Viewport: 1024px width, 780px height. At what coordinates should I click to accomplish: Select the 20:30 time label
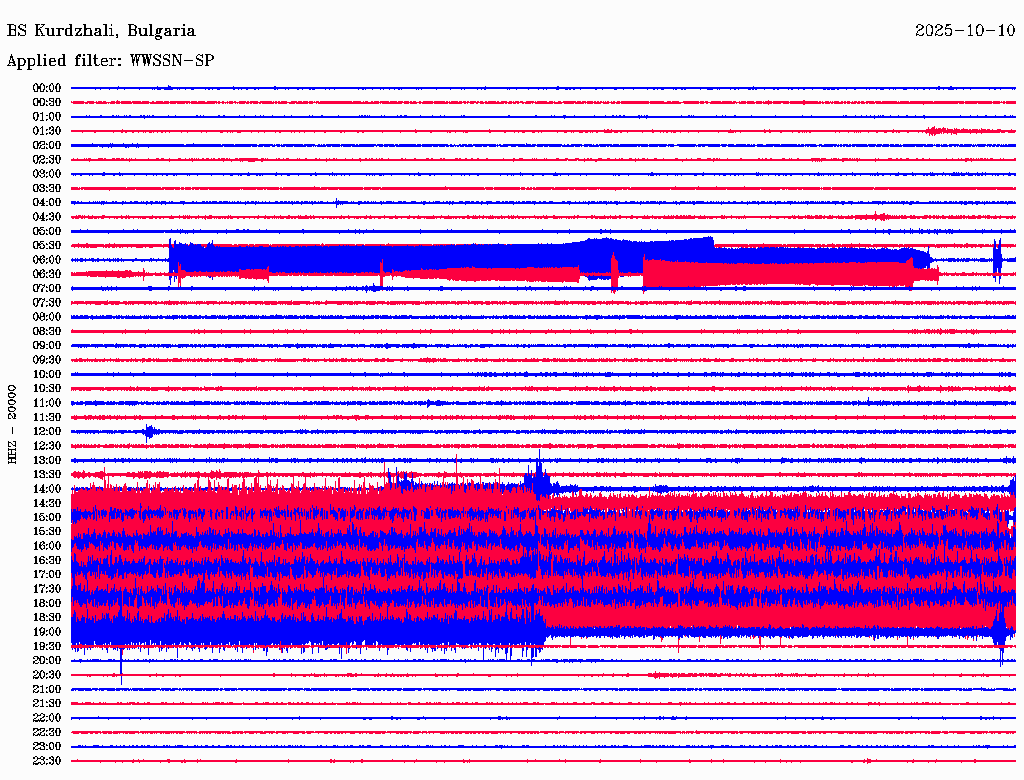point(47,675)
